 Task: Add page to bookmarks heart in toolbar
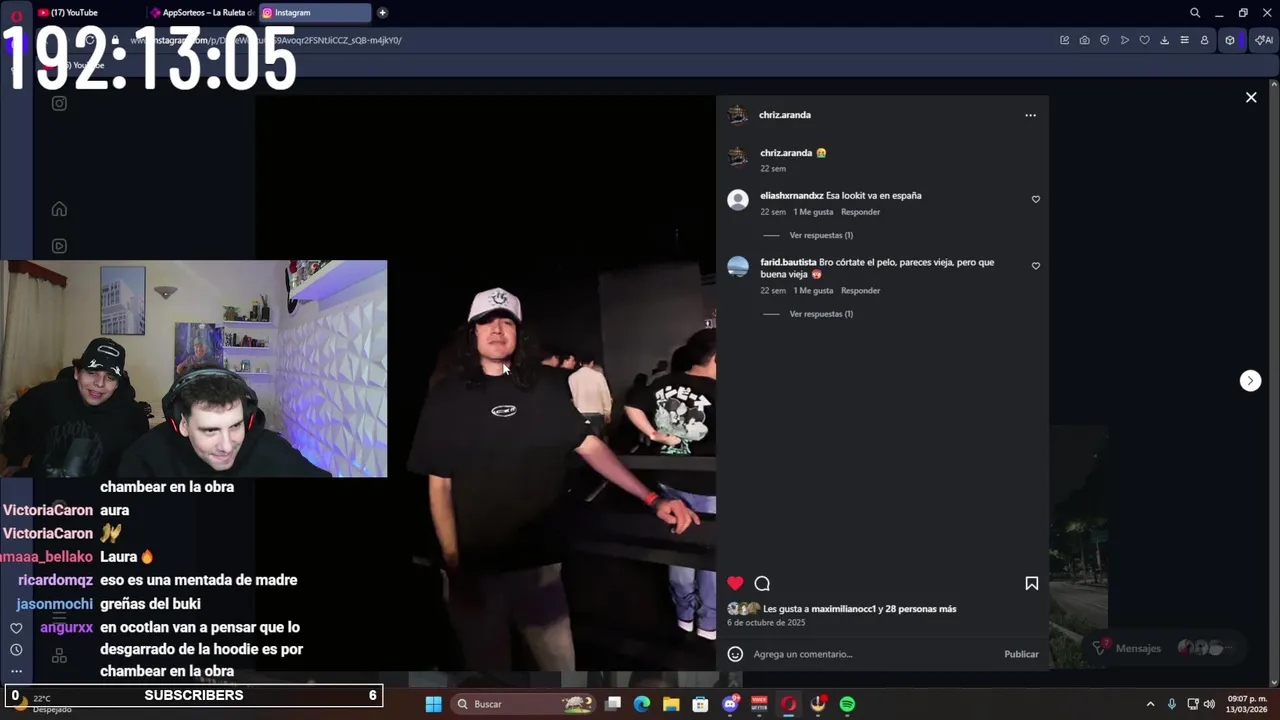tap(1144, 40)
